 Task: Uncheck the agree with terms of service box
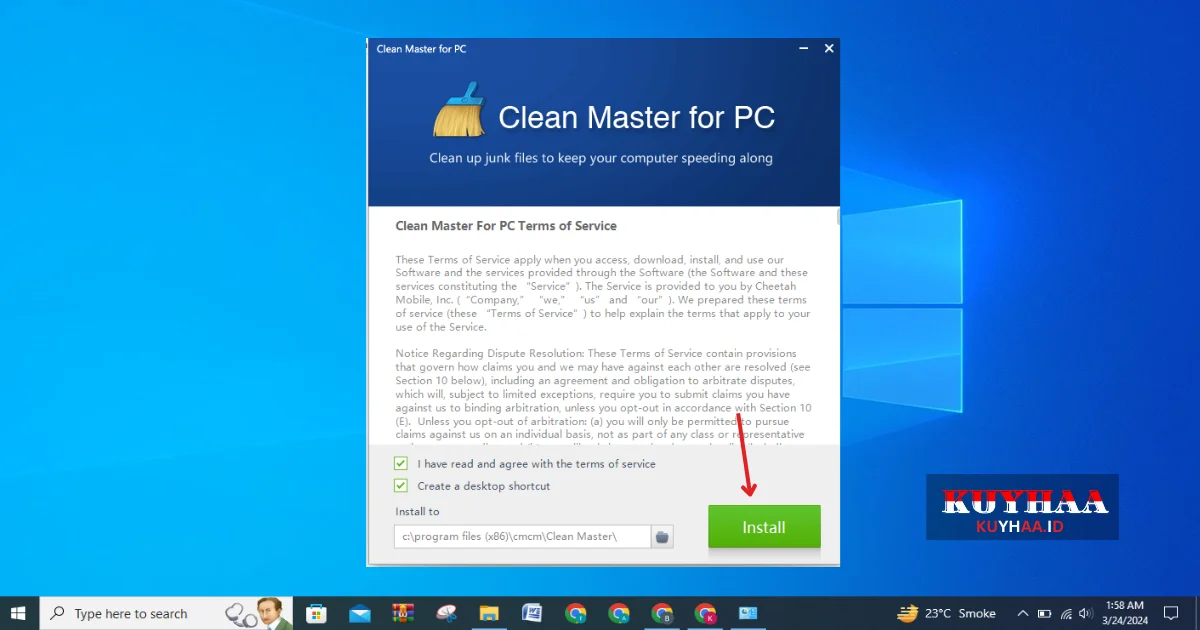click(x=401, y=464)
